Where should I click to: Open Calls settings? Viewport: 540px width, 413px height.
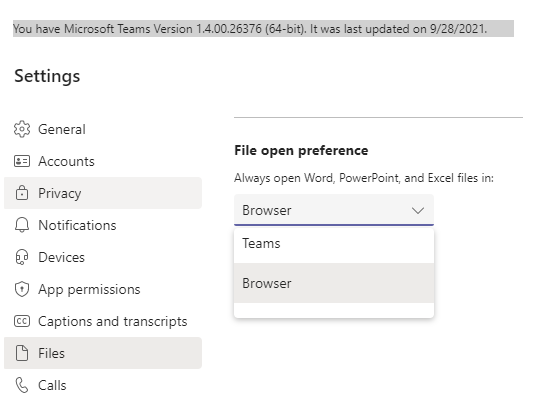103,385
